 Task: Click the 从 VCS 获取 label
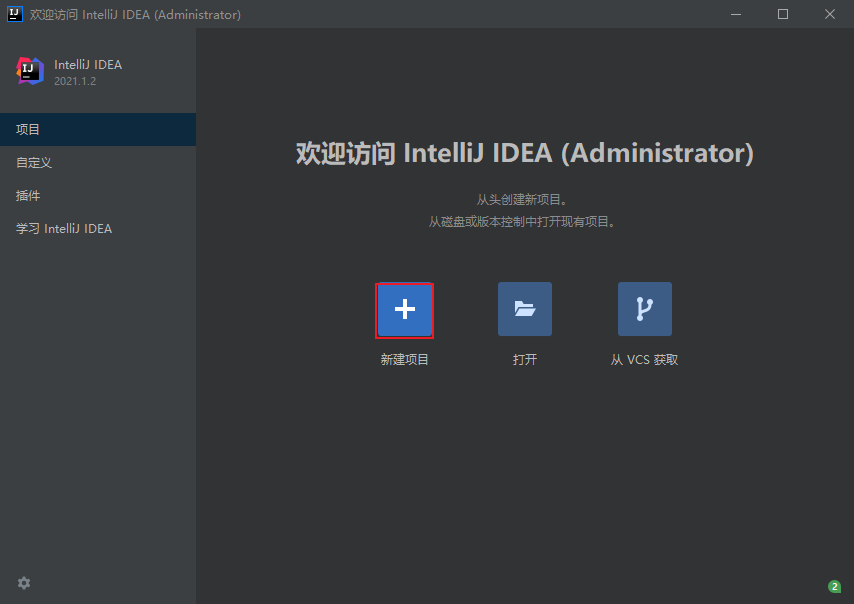click(645, 360)
